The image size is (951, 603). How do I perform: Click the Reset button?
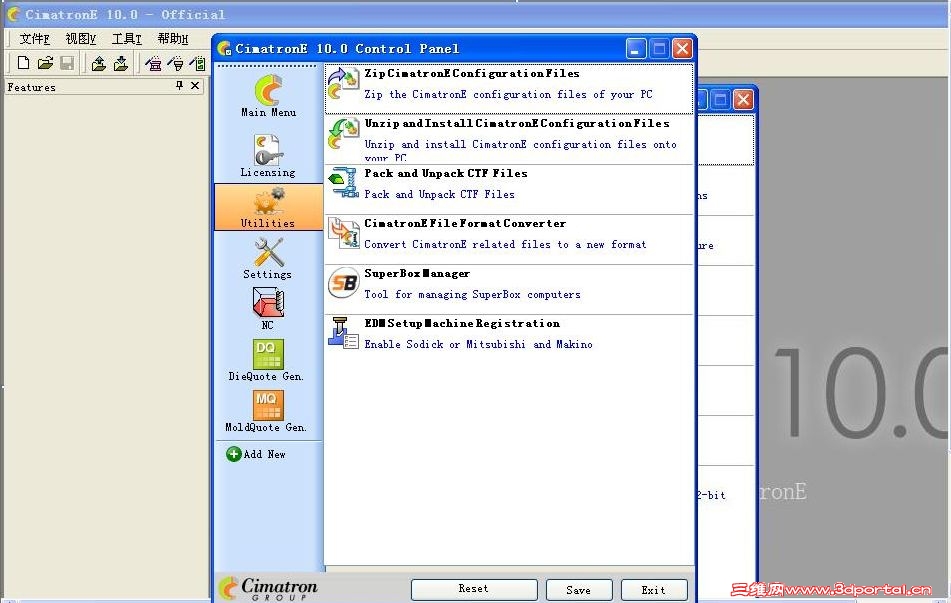point(474,589)
